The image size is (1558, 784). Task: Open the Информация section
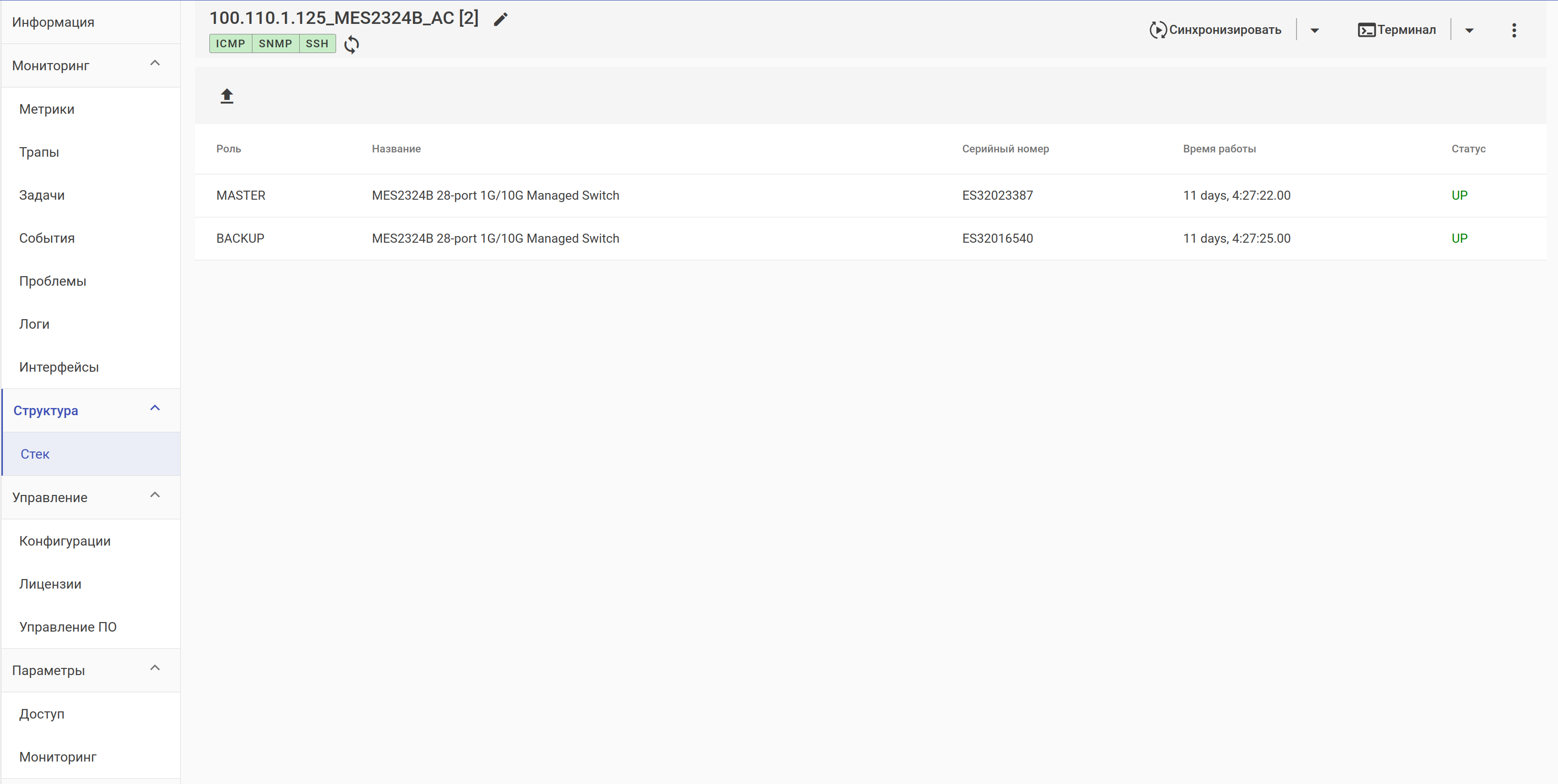pyautogui.click(x=53, y=22)
